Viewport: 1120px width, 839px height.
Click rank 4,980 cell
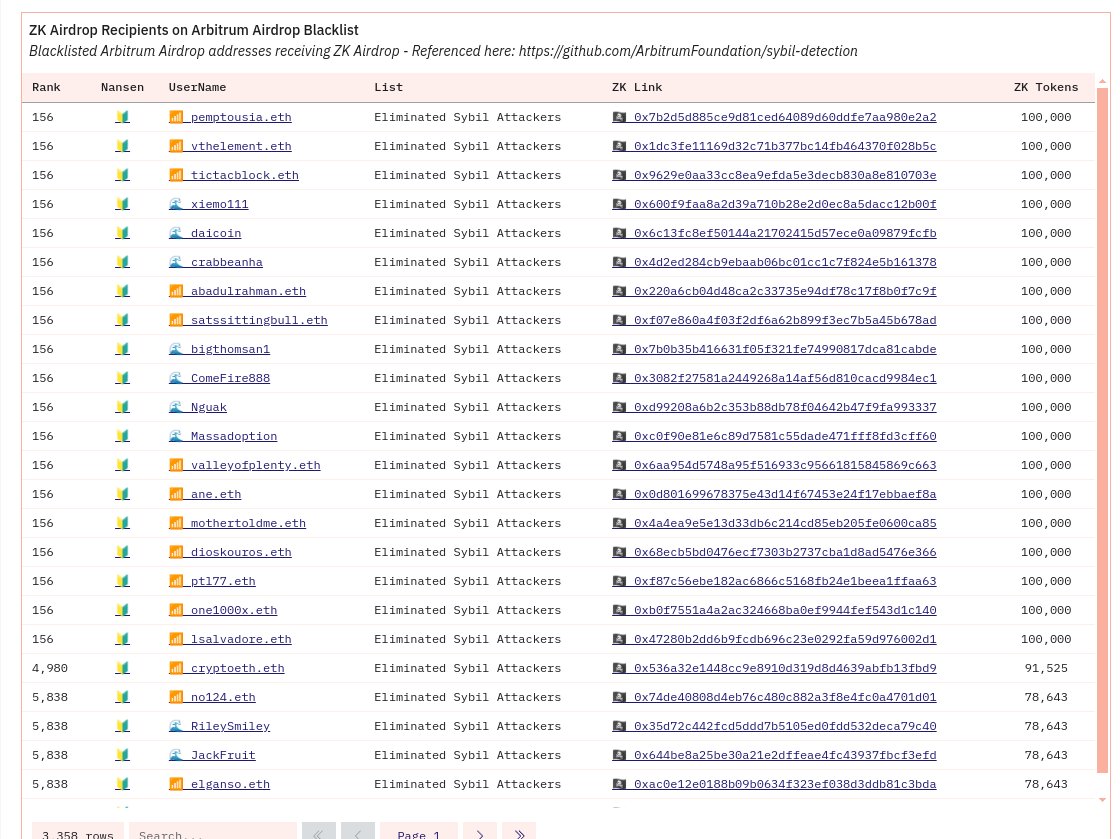tap(50, 668)
